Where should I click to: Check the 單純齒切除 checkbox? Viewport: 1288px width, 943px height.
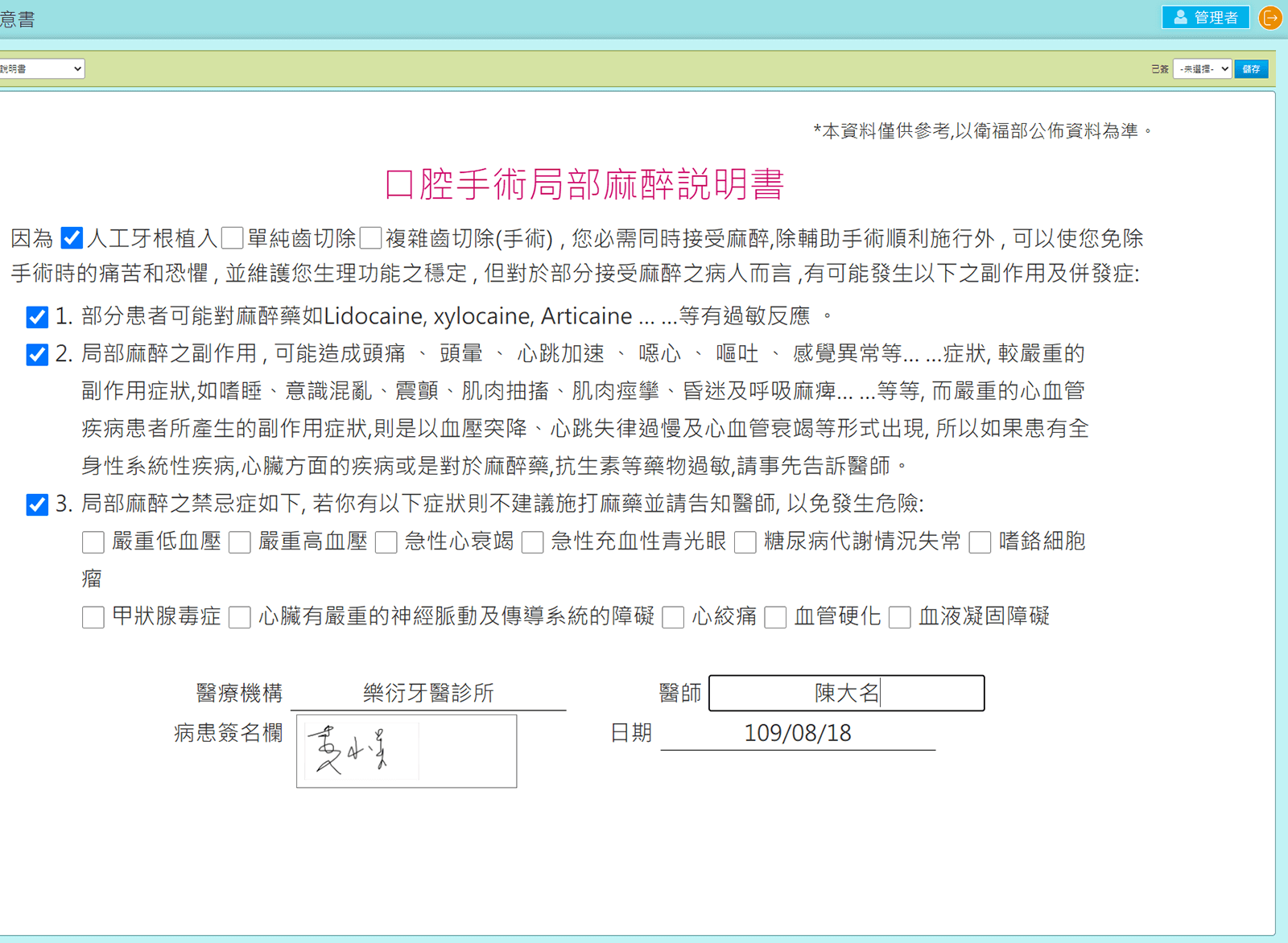(x=233, y=238)
